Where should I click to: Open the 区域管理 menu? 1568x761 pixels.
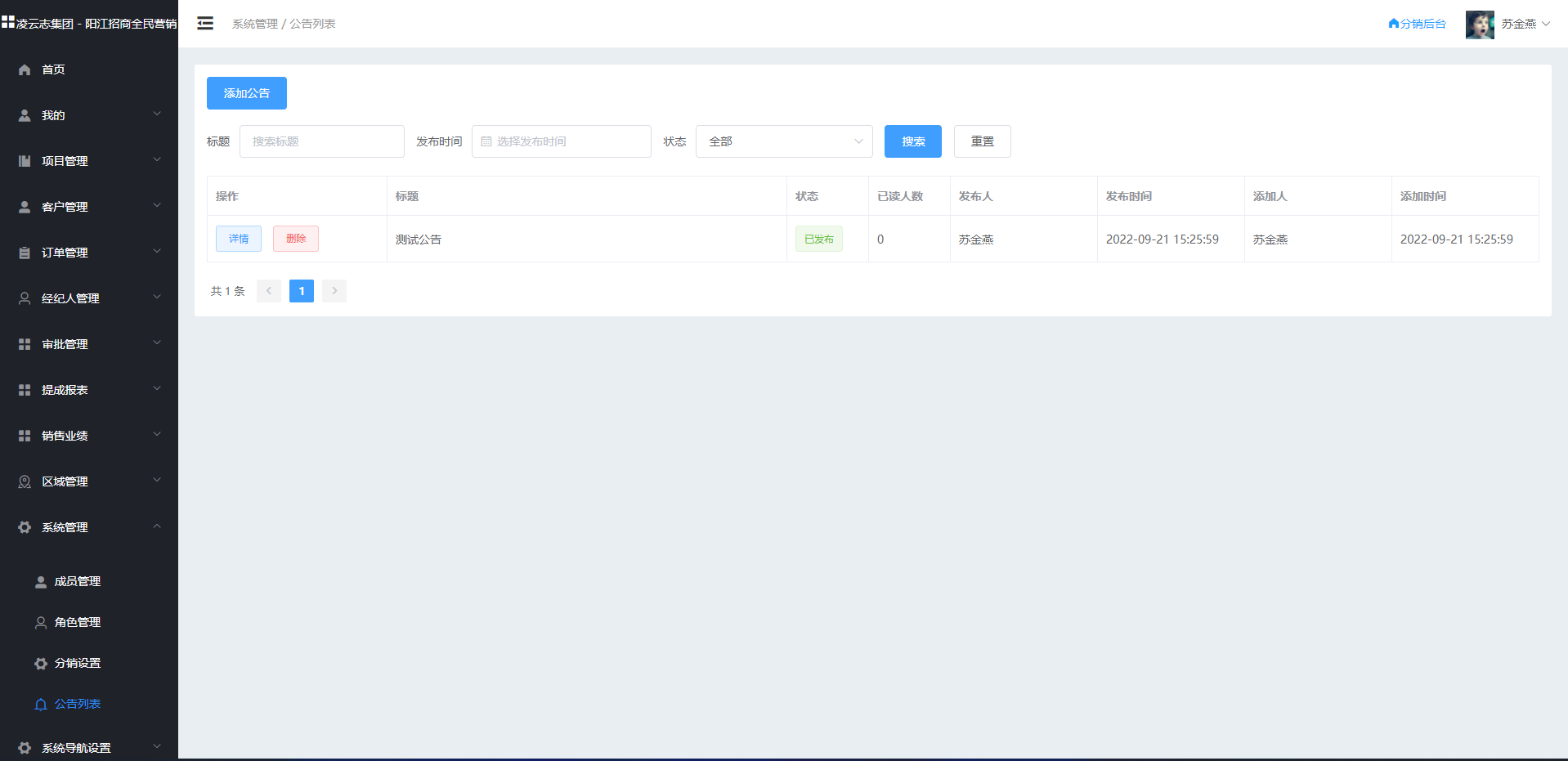[89, 481]
